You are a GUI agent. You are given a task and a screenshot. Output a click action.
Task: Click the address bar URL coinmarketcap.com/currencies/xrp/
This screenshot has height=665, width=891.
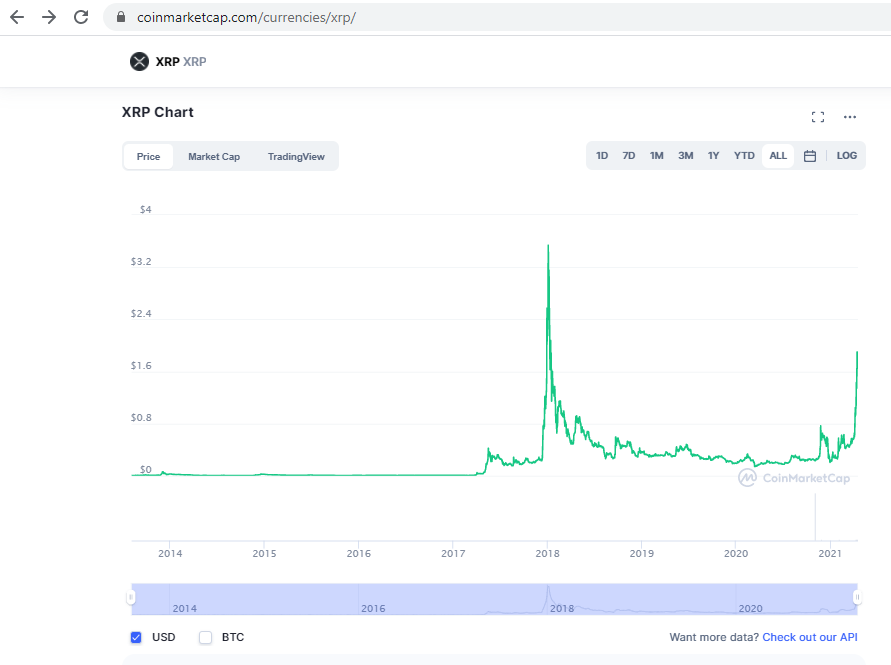(x=246, y=18)
